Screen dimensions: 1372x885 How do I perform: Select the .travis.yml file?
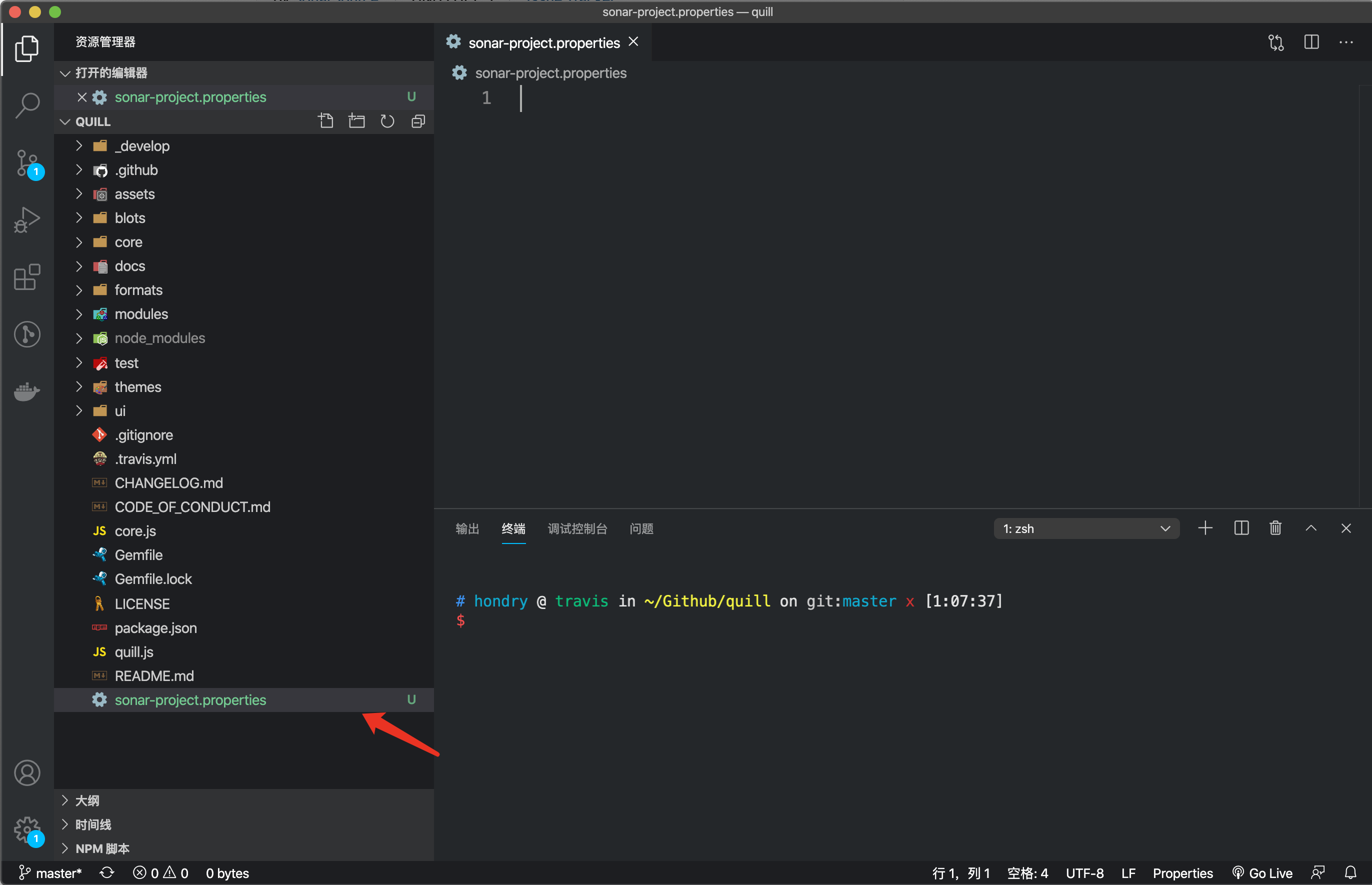point(145,458)
